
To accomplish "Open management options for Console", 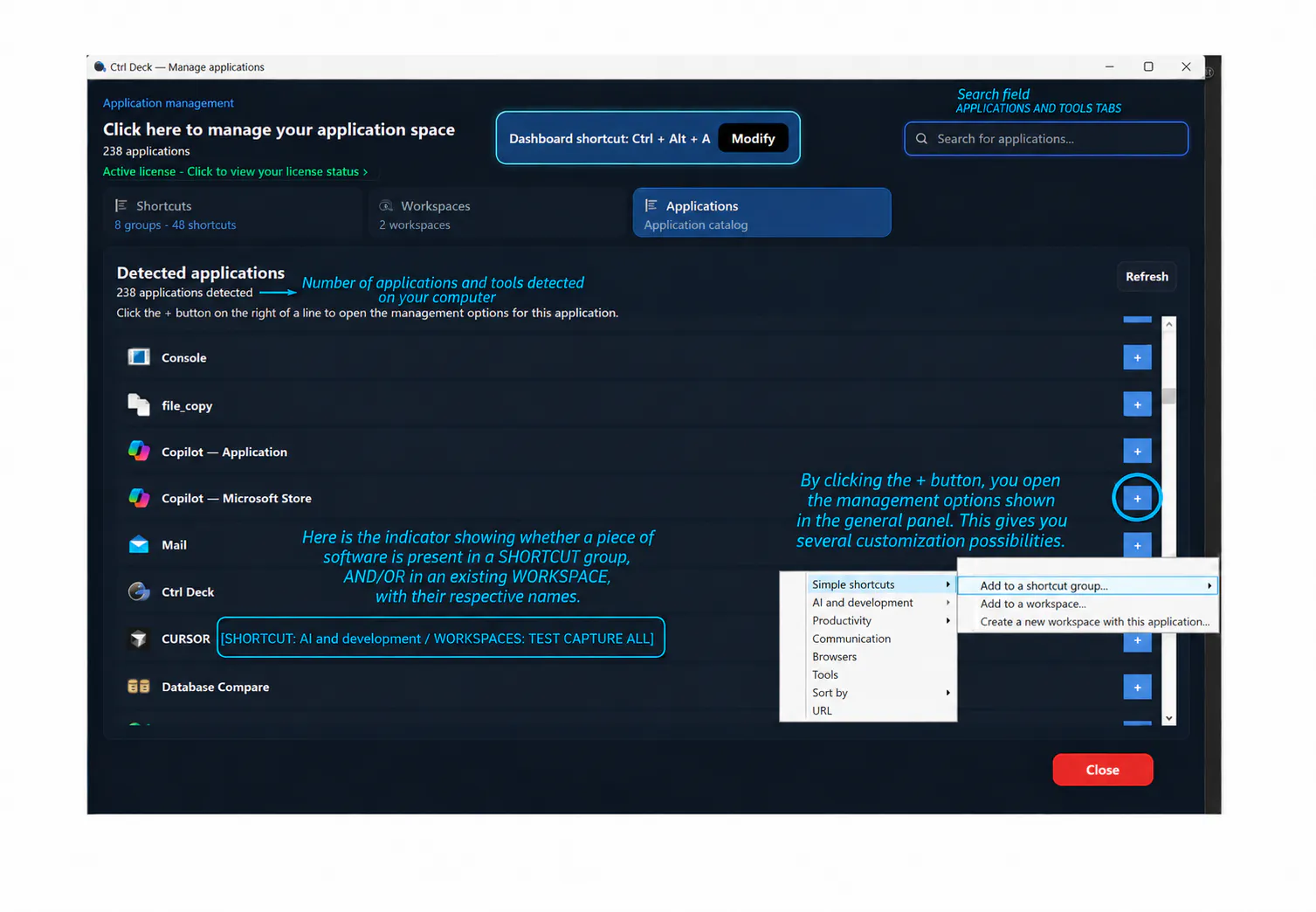I will pyautogui.click(x=1137, y=357).
